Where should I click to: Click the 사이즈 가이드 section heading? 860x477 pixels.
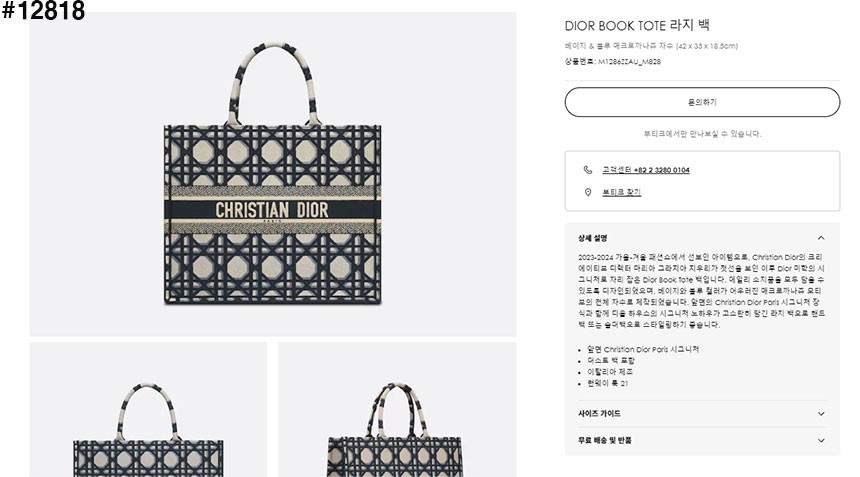[599, 414]
